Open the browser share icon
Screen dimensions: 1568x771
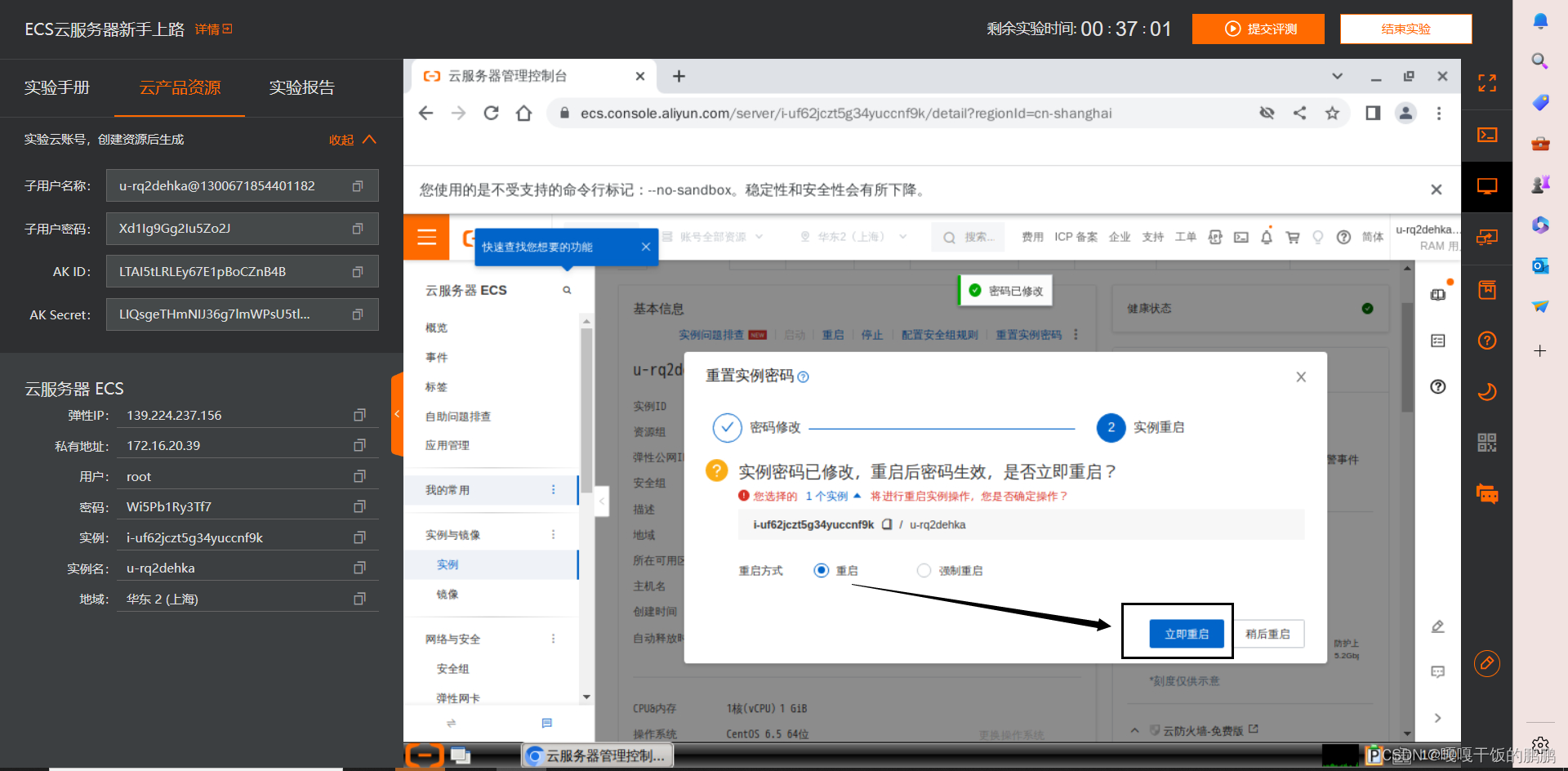[x=1299, y=113]
